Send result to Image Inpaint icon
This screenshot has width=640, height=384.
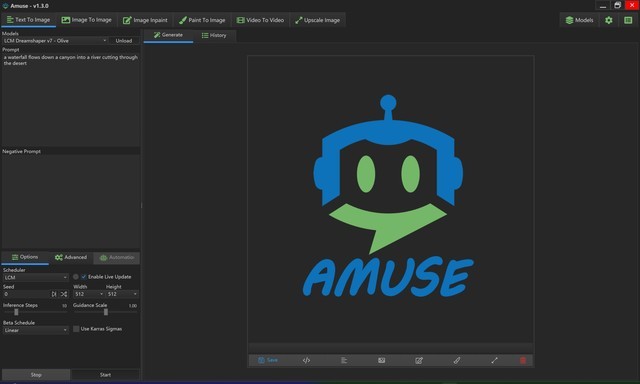(x=419, y=360)
